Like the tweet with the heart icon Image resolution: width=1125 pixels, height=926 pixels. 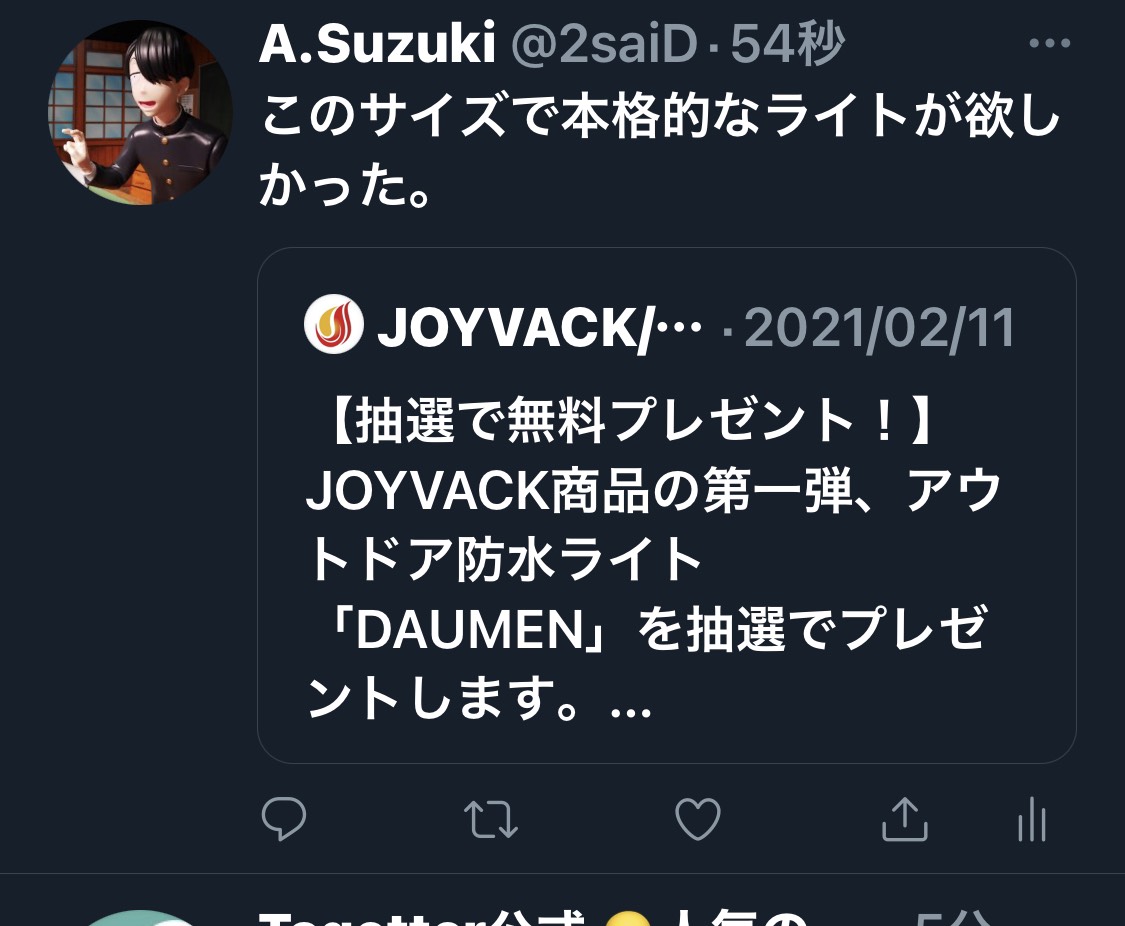point(698,818)
